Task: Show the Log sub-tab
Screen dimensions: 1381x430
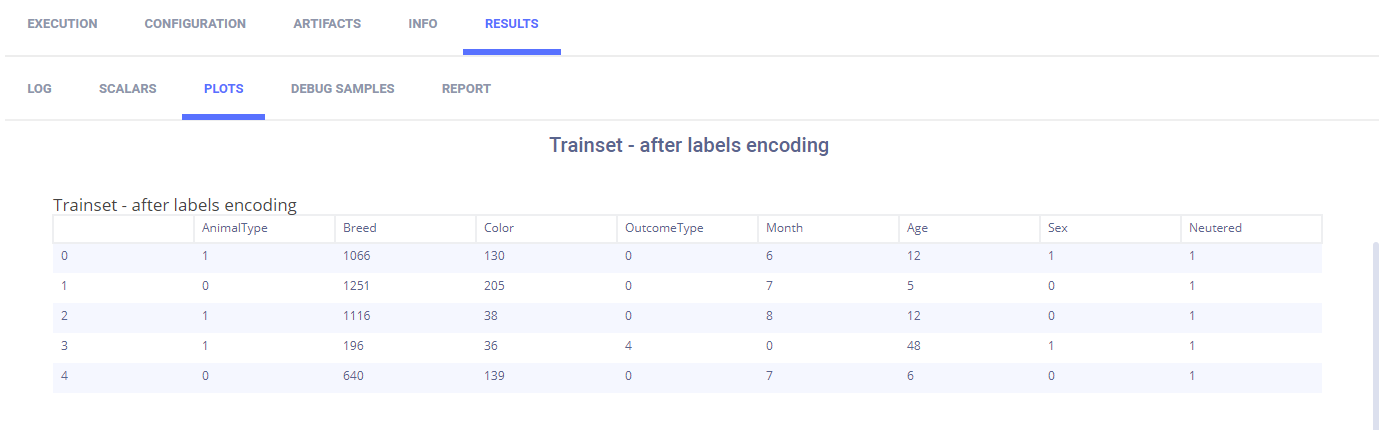Action: (x=40, y=89)
